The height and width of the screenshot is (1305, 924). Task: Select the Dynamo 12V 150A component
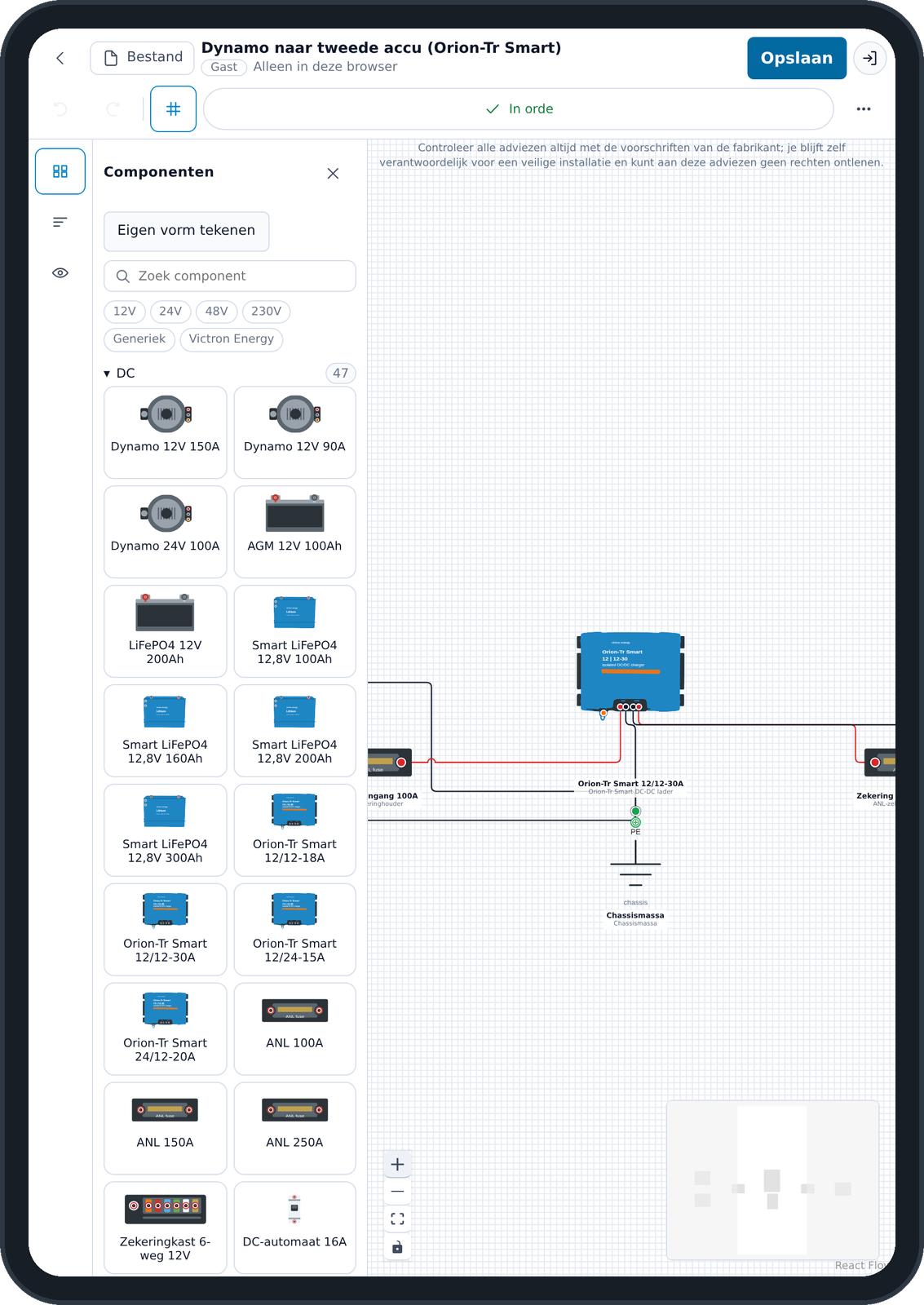pos(166,432)
